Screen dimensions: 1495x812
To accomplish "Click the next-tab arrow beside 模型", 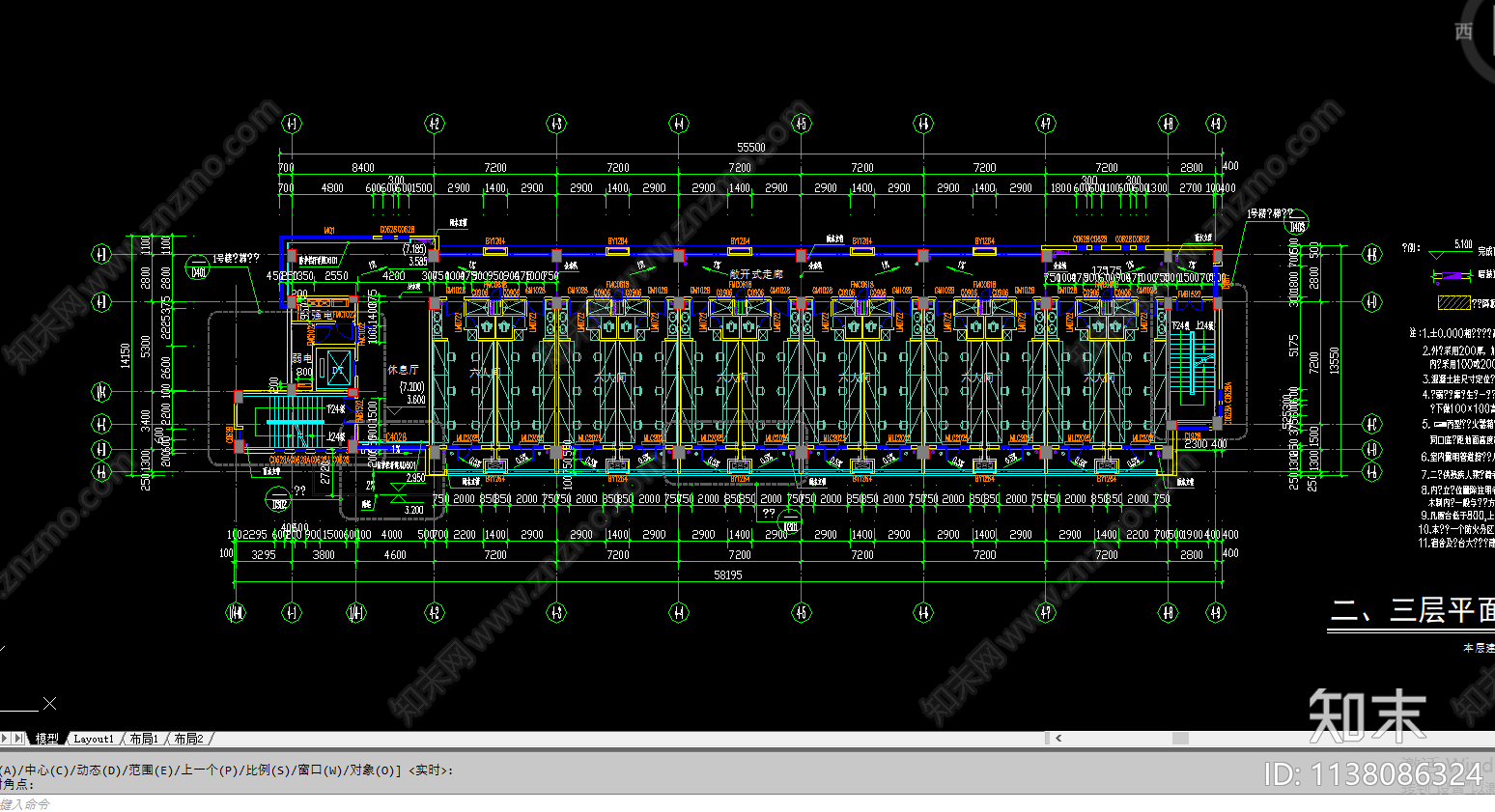I will click(x=5, y=739).
